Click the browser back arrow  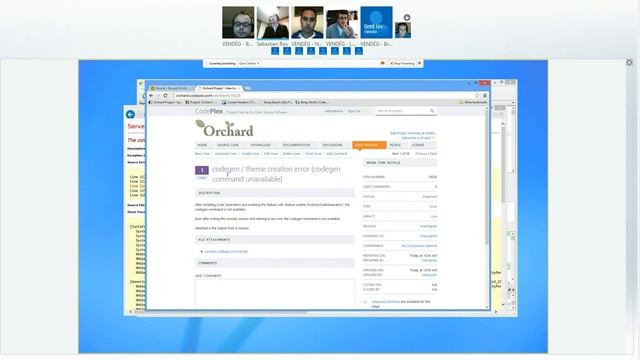[x=151, y=95]
